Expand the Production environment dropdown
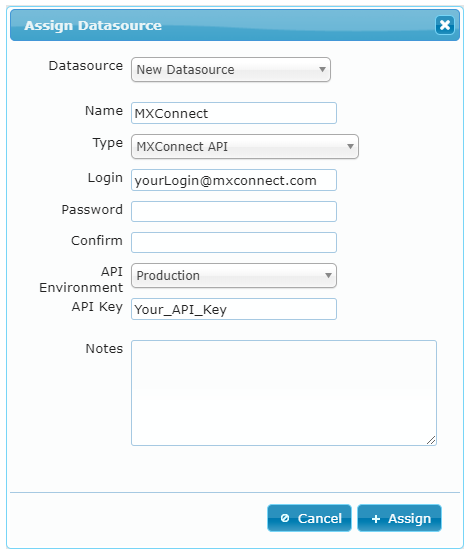This screenshot has width=470, height=555. pos(234,275)
